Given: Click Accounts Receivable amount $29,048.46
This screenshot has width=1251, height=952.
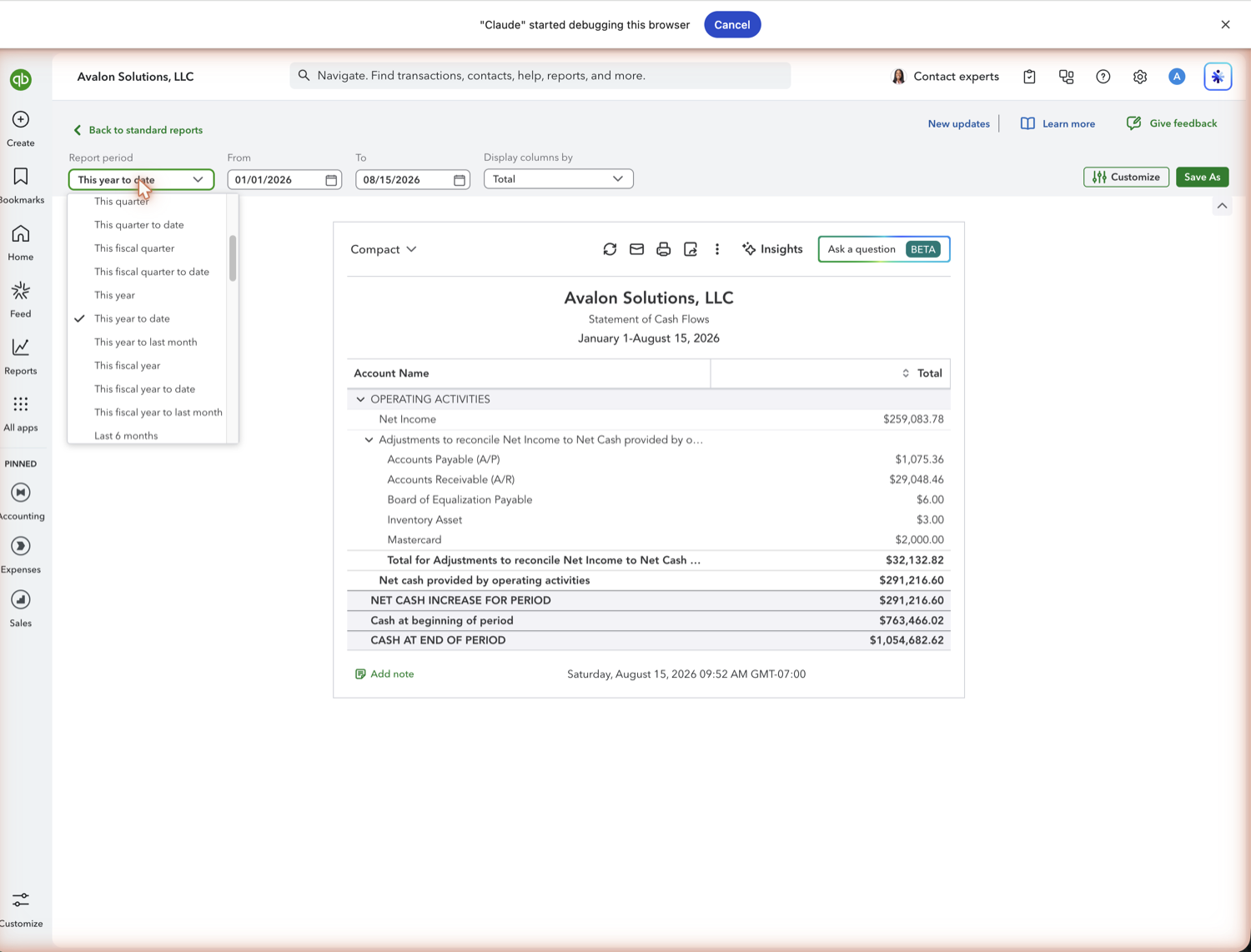Looking at the screenshot, I should 917,479.
